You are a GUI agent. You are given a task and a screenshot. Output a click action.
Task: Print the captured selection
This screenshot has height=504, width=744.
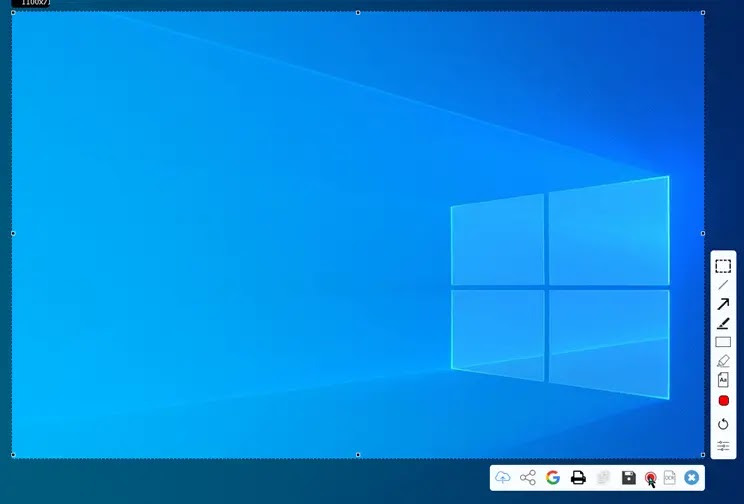coord(578,477)
